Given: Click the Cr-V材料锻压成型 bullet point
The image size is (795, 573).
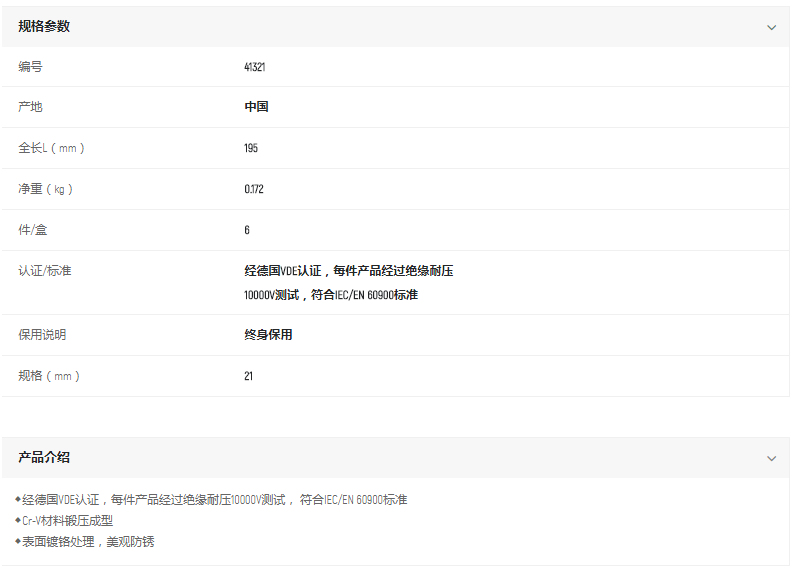Looking at the screenshot, I should 67,521.
